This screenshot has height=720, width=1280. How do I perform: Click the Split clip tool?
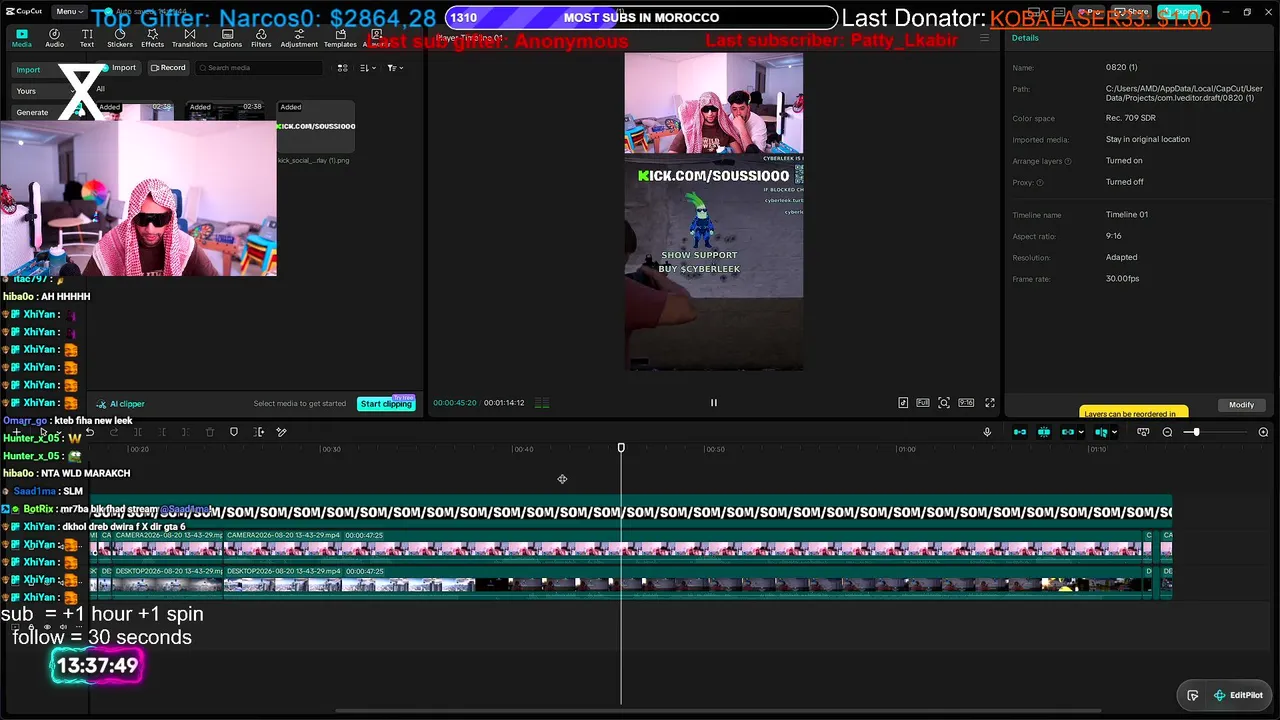pyautogui.click(x=138, y=432)
